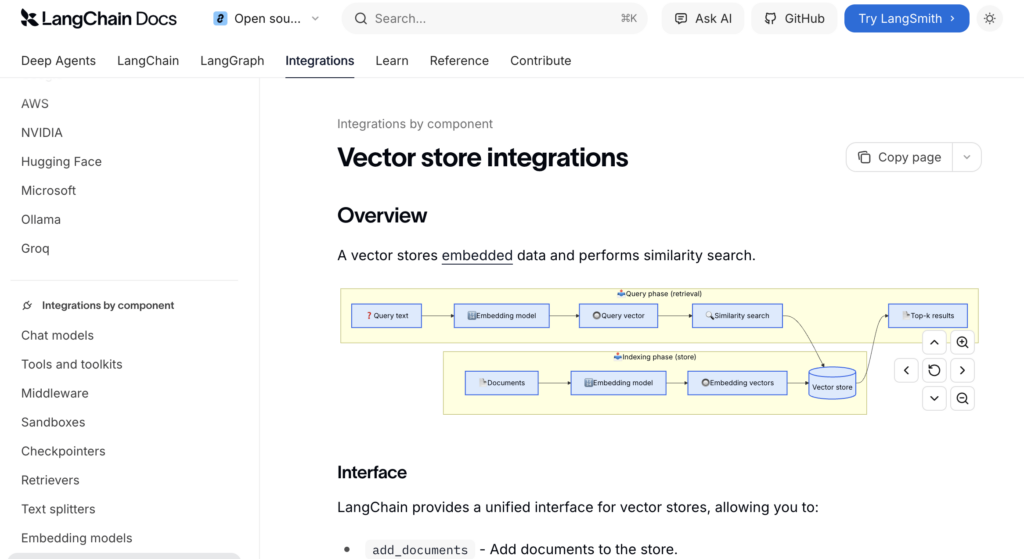This screenshot has height=559, width=1024.
Task: Open the Open source product dropdown
Action: tap(267, 18)
